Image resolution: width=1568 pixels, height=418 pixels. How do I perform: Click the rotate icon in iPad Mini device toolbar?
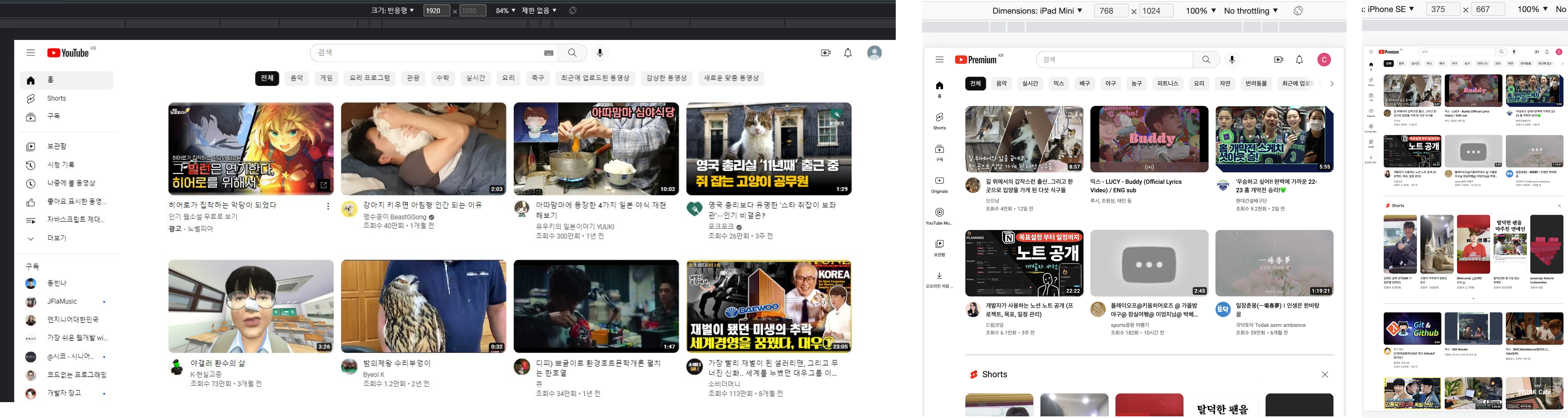point(1298,11)
